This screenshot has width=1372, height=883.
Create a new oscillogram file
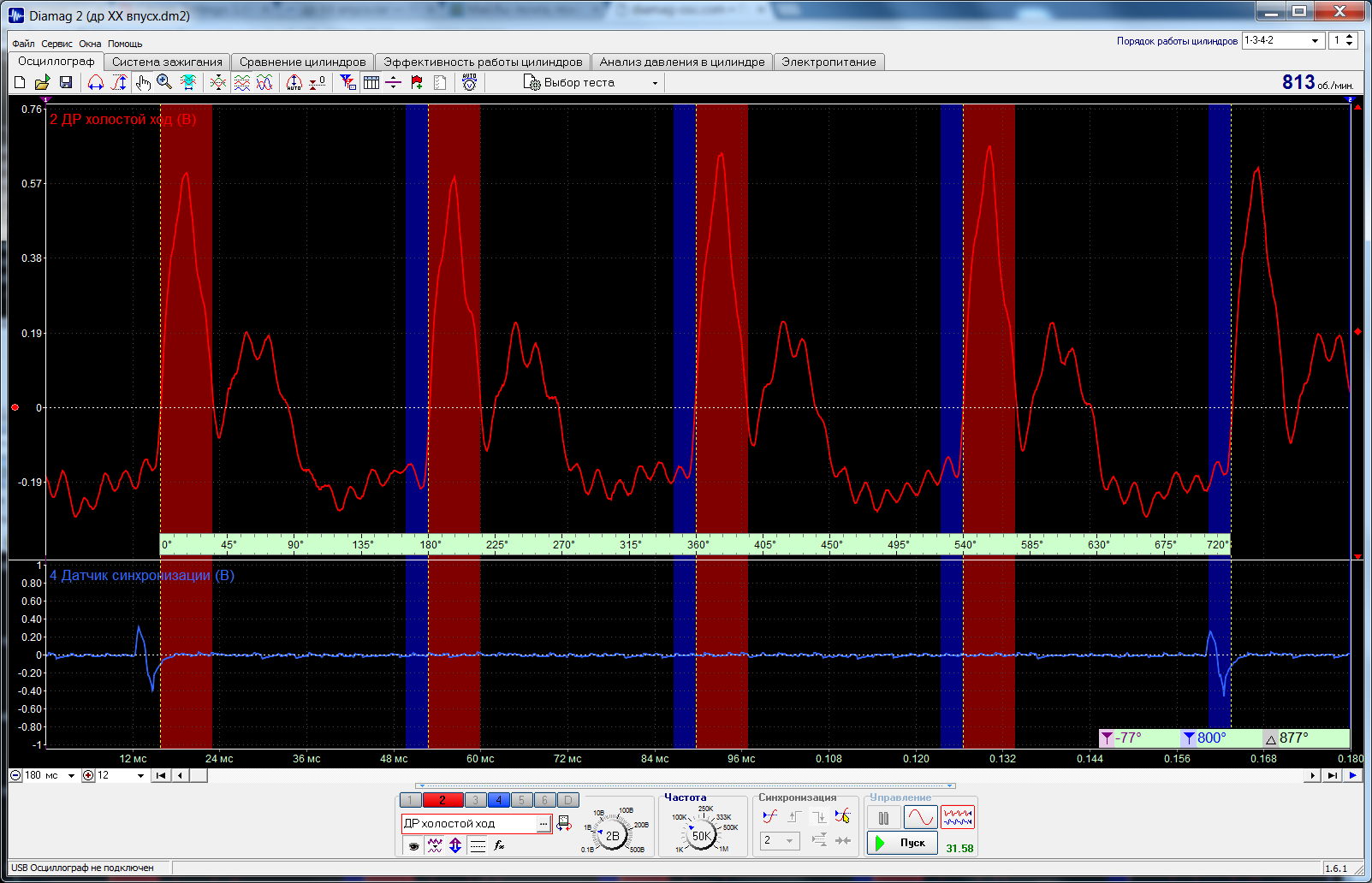tap(20, 82)
